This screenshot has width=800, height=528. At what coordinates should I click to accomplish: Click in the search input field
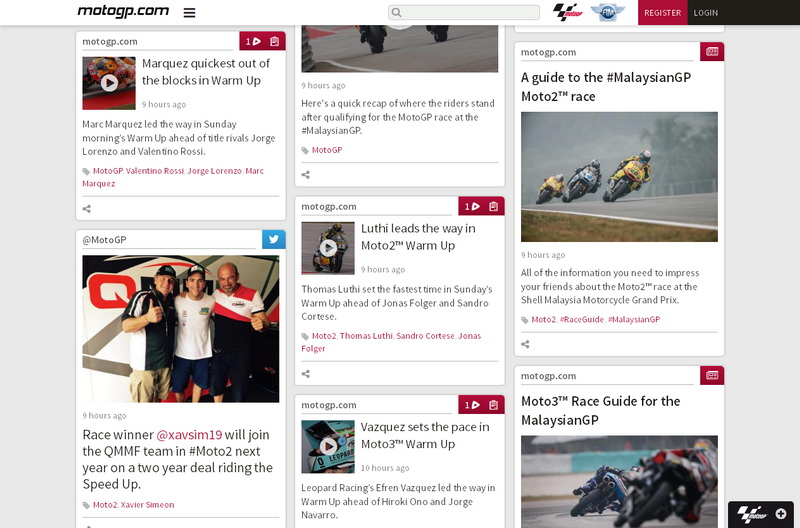(x=464, y=12)
